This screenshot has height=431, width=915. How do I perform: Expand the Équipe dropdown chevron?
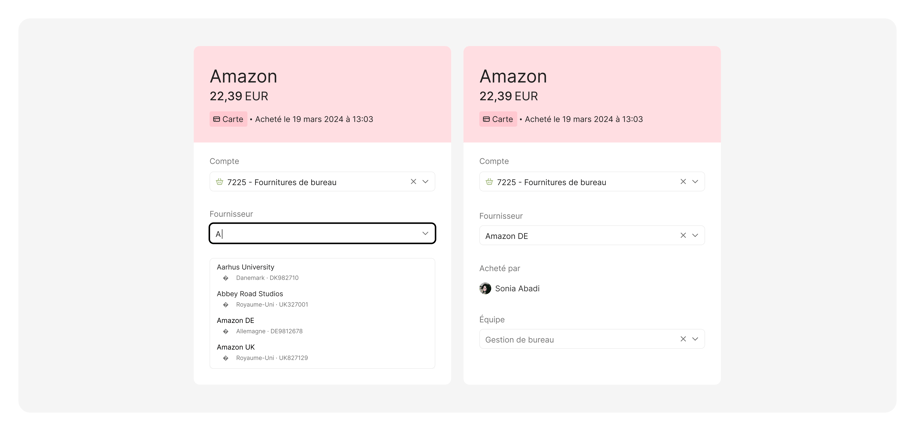click(695, 339)
